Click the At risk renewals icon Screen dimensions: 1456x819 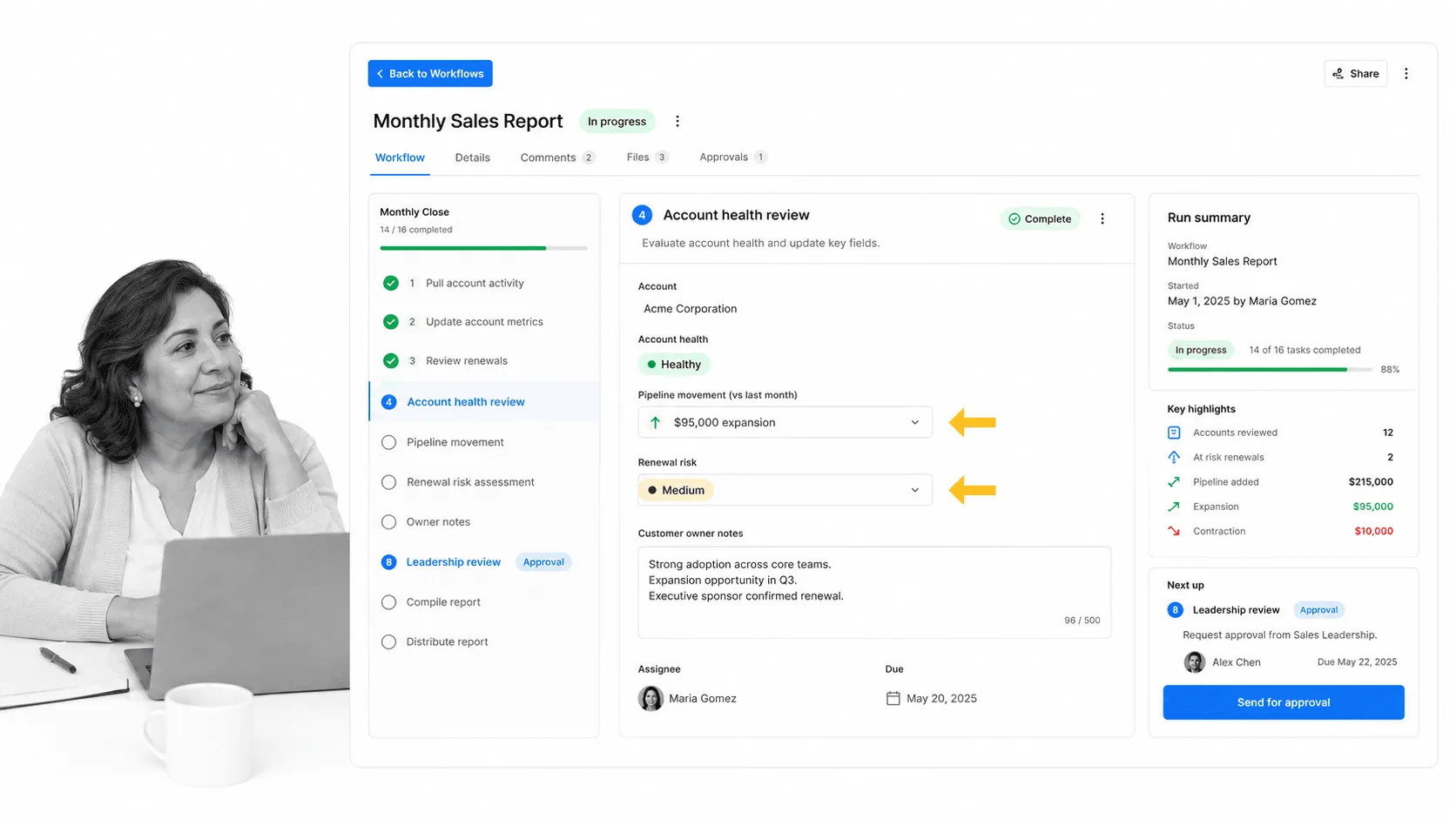coord(1174,457)
